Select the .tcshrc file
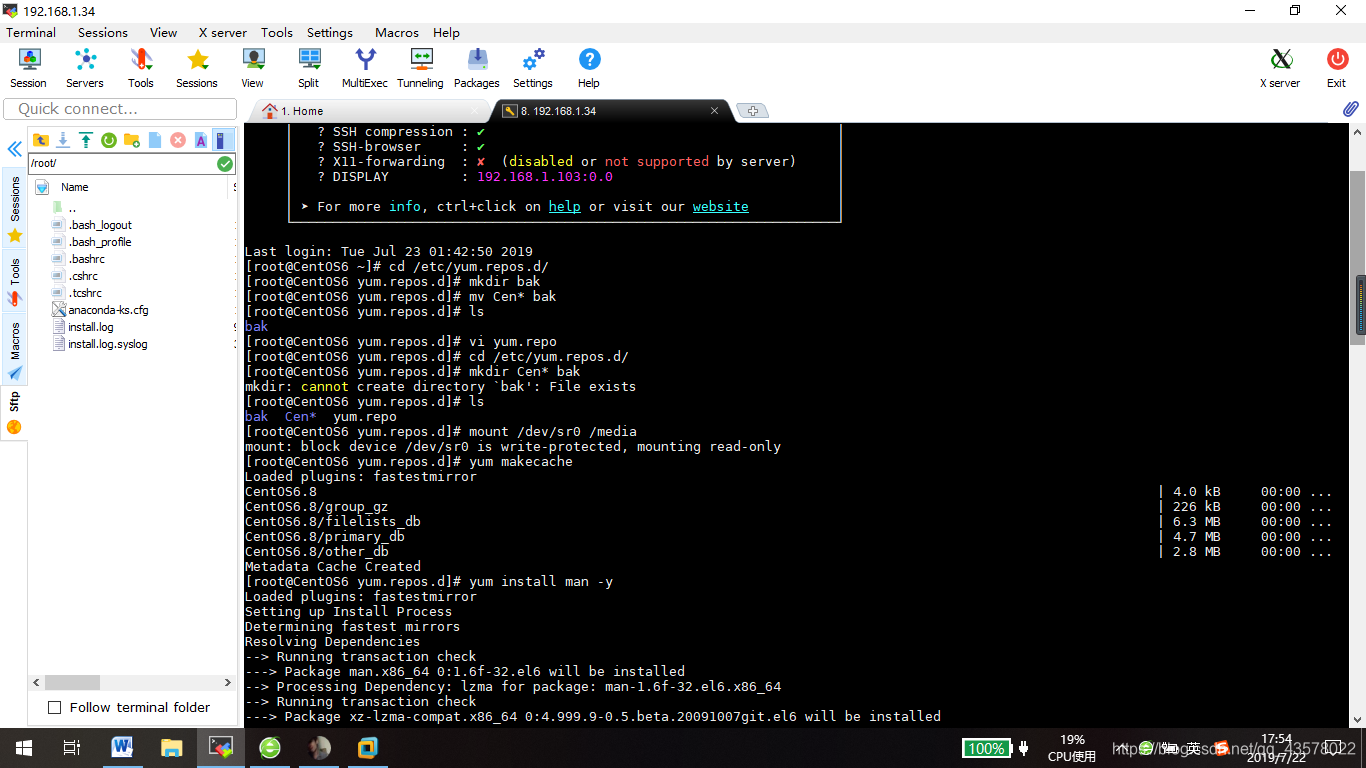The height and width of the screenshot is (768, 1366). point(85,293)
